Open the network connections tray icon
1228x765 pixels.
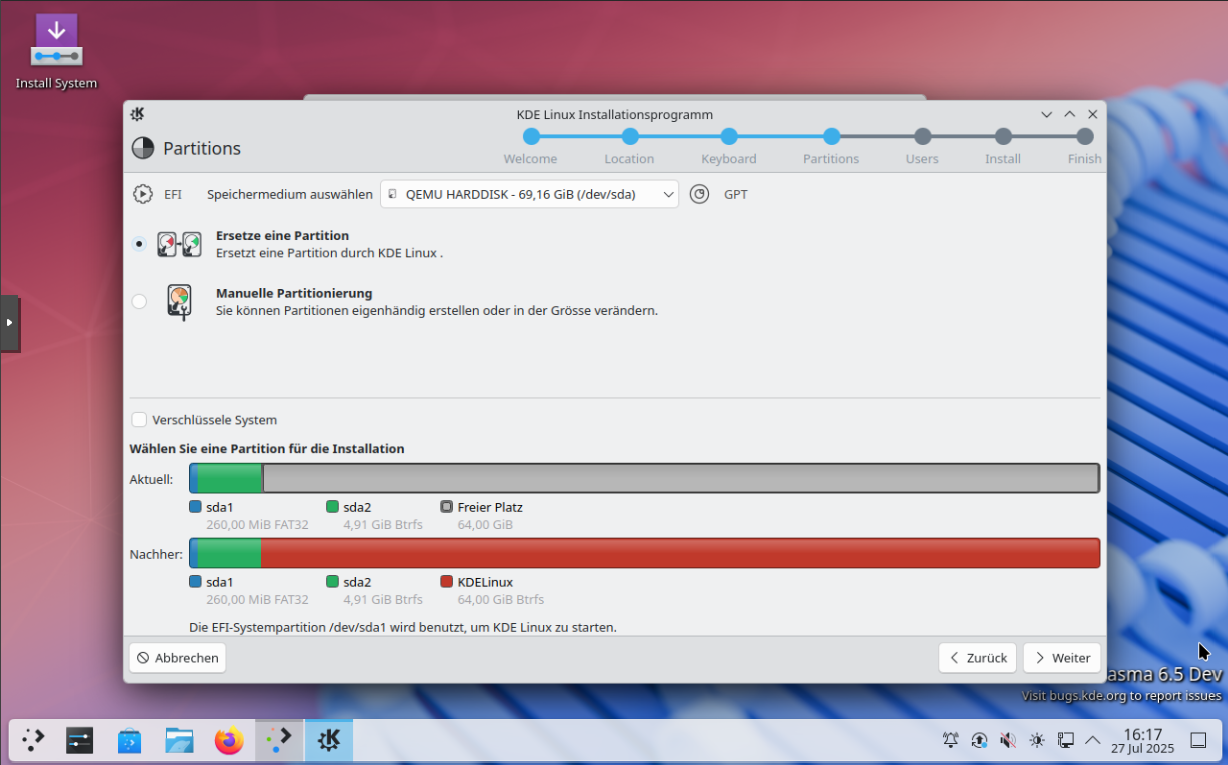[x=1066, y=740]
